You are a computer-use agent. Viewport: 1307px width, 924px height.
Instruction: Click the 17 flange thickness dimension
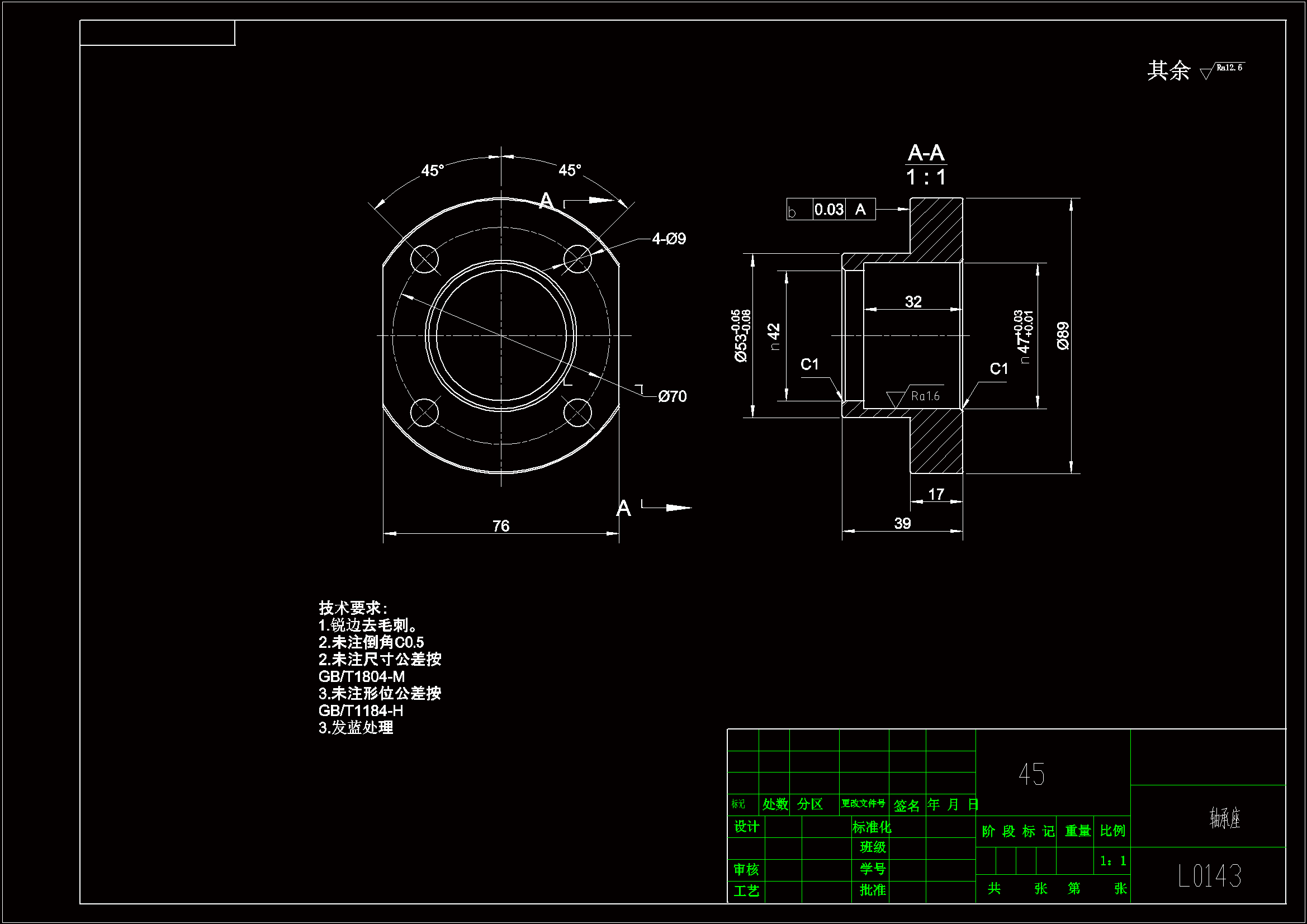pyautogui.click(x=936, y=494)
